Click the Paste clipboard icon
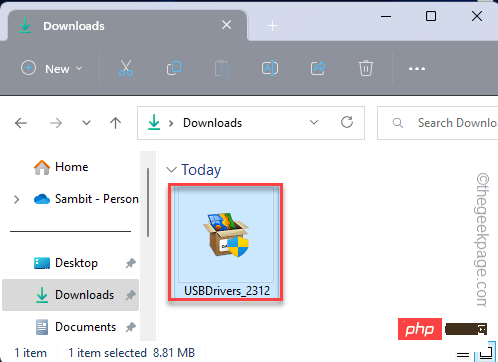This screenshot has width=498, height=362. 222,68
